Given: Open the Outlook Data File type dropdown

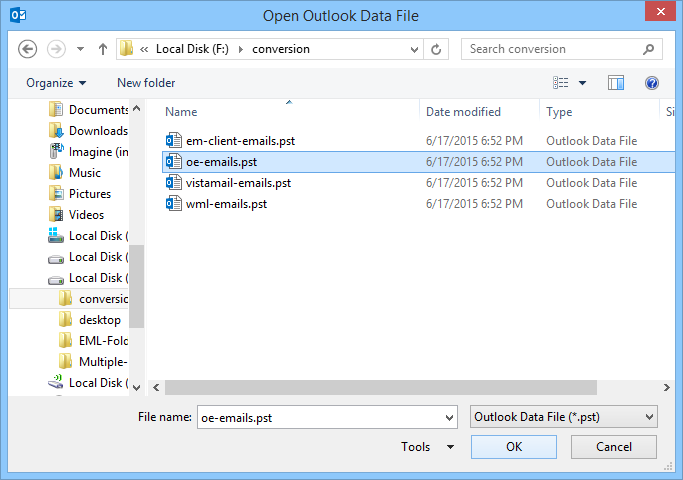Looking at the screenshot, I should click(x=564, y=417).
